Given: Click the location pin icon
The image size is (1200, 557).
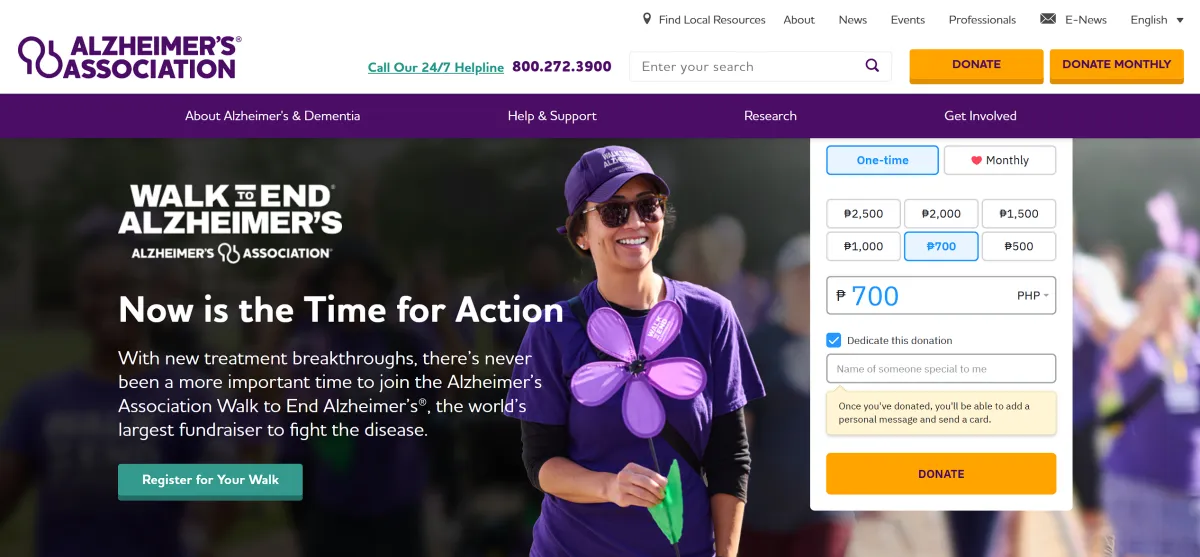Looking at the screenshot, I should (x=647, y=19).
